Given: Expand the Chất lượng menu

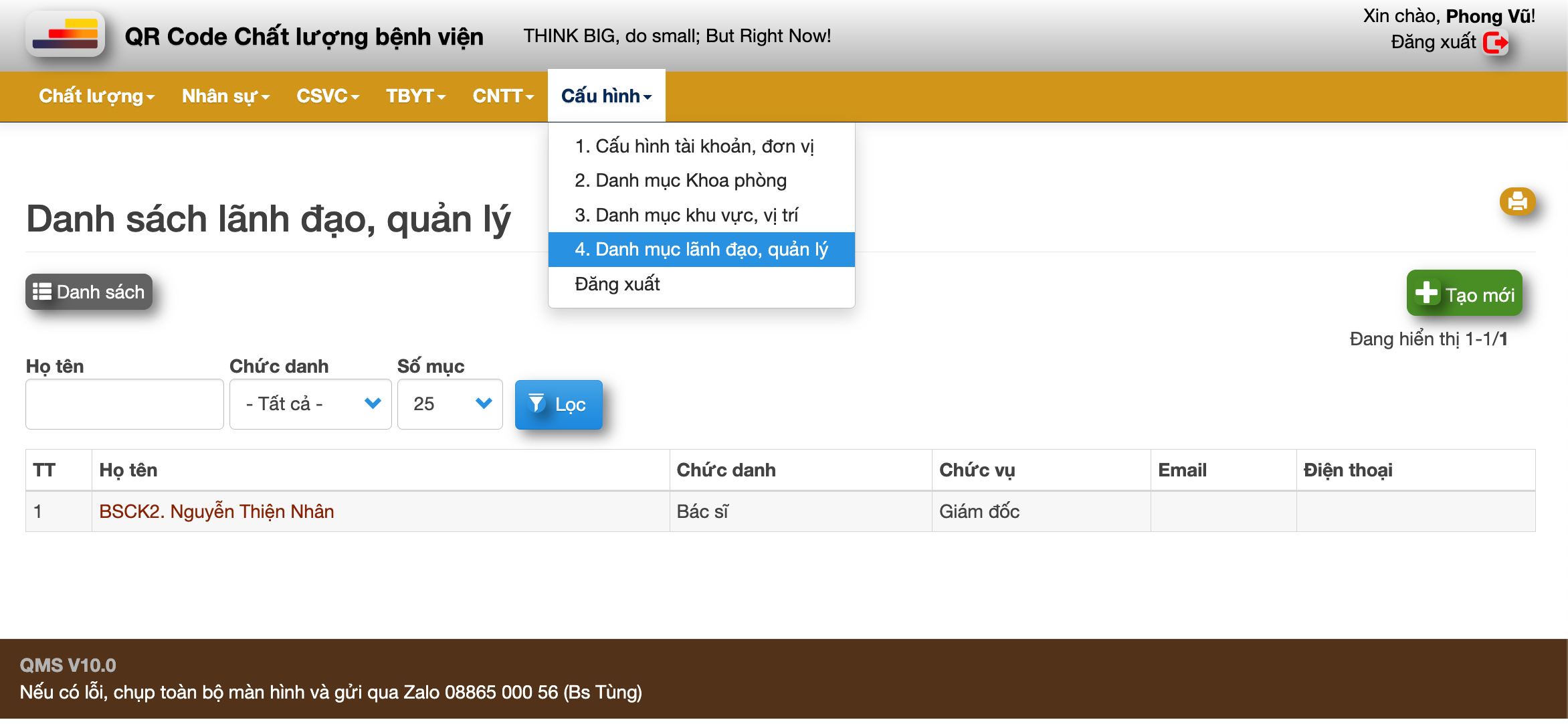Looking at the screenshot, I should click(96, 96).
